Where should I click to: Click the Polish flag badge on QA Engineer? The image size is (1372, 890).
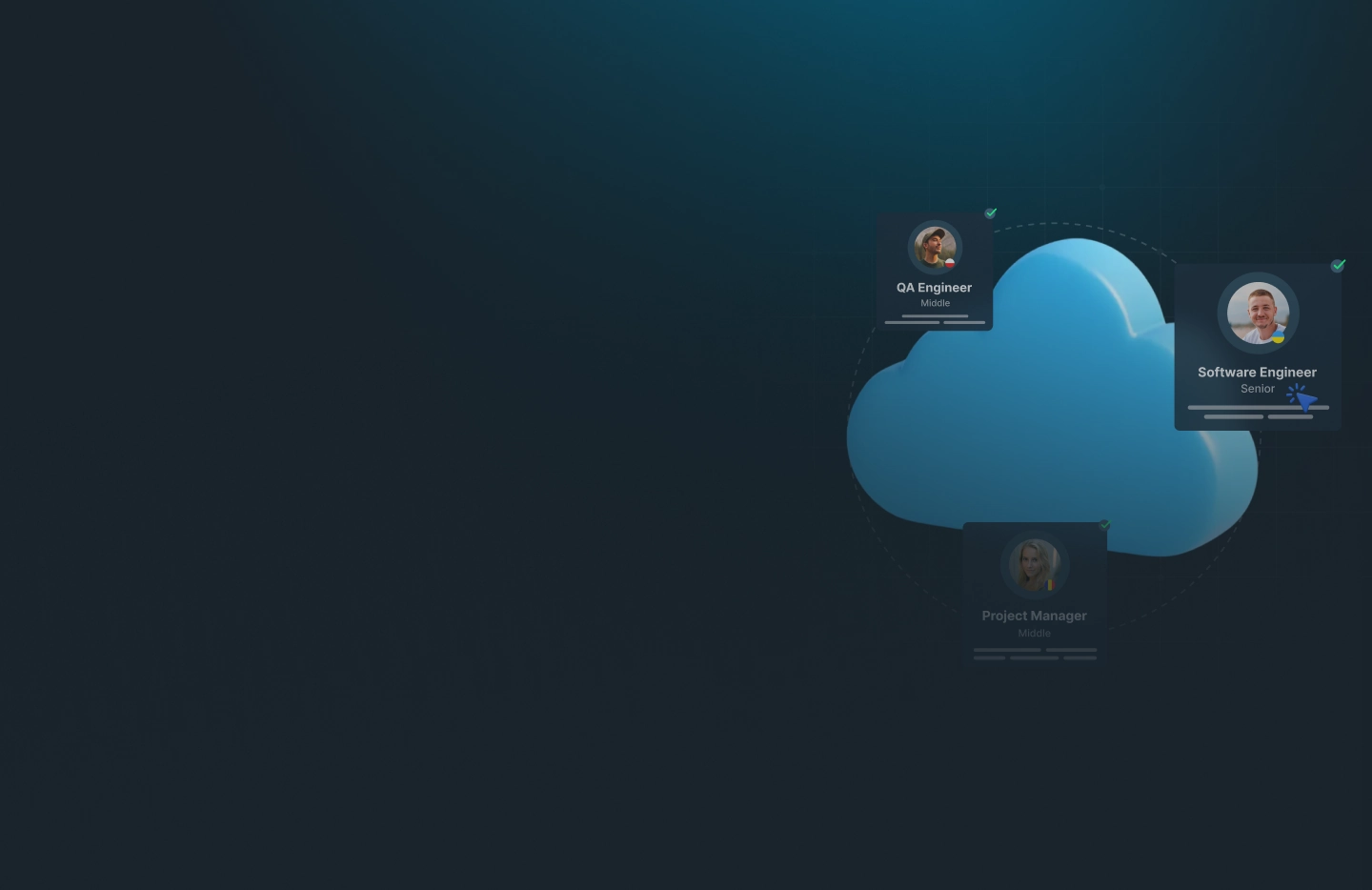click(x=950, y=263)
